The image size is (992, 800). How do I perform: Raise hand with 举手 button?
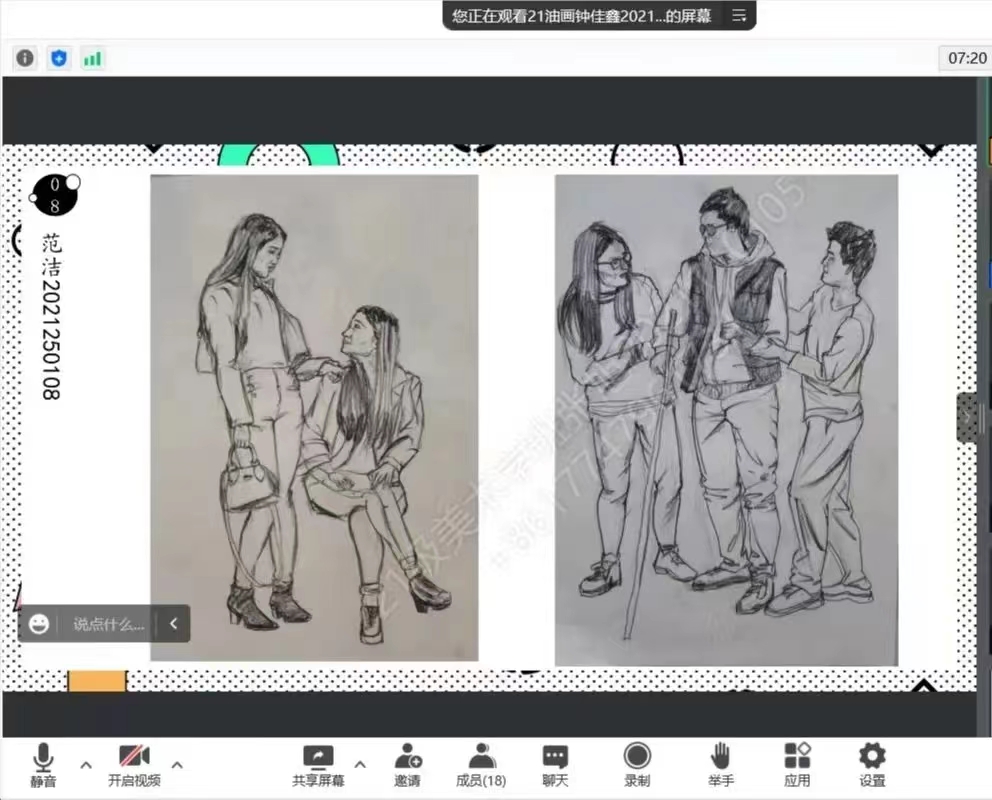[x=721, y=764]
